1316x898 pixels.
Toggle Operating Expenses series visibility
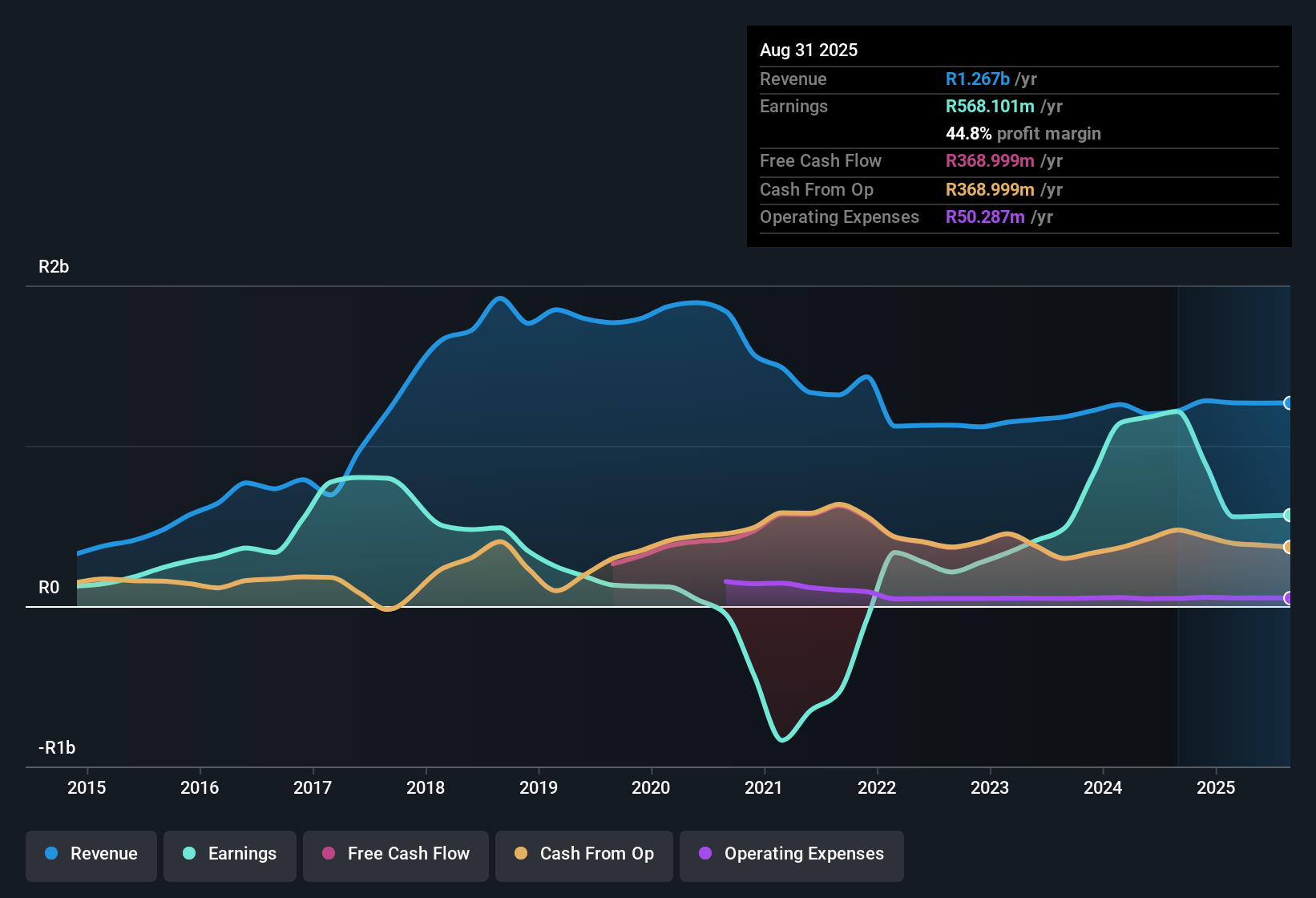[791, 854]
